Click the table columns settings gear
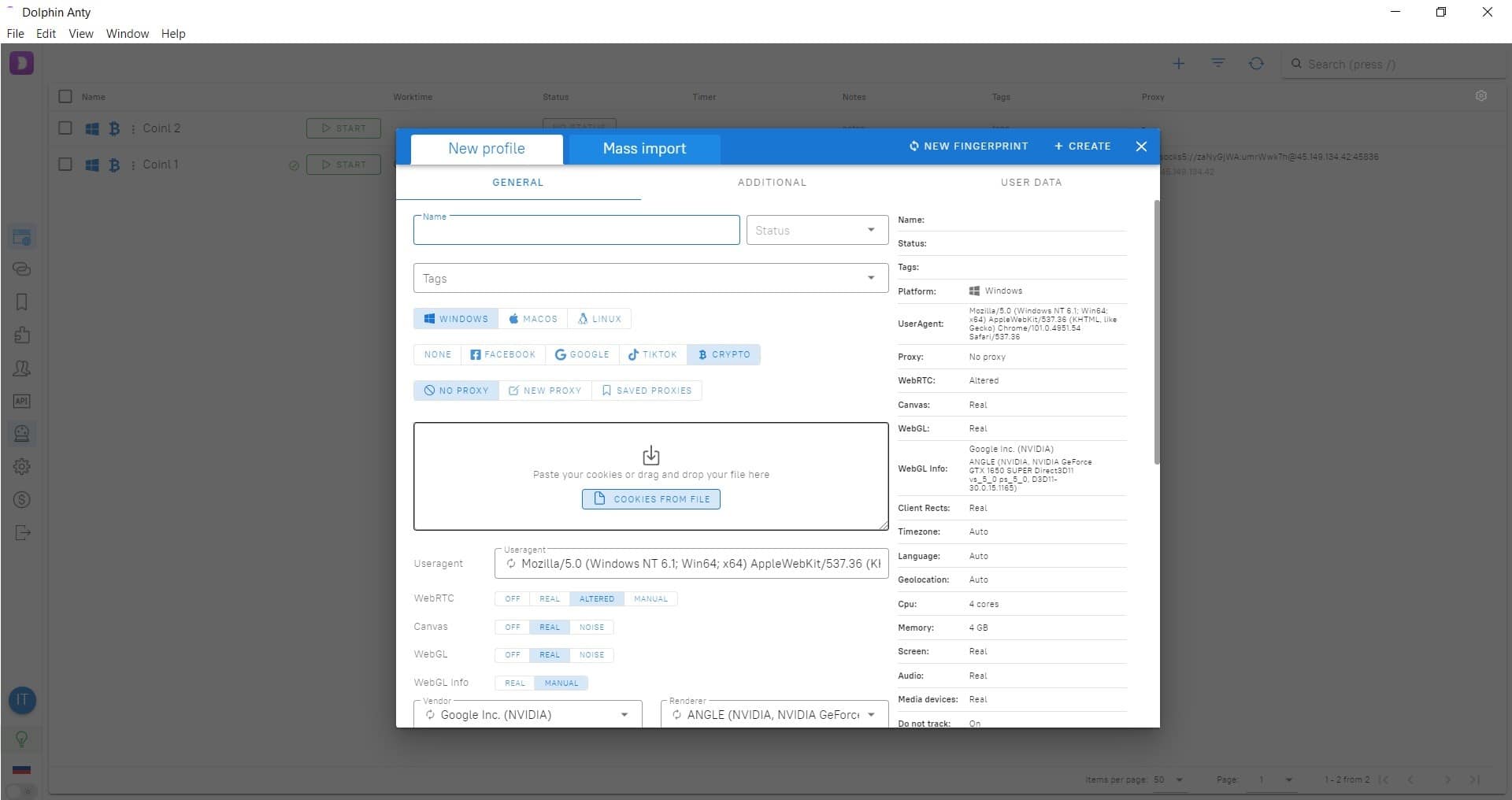Viewport: 1512px width, 800px height. 1481,96
